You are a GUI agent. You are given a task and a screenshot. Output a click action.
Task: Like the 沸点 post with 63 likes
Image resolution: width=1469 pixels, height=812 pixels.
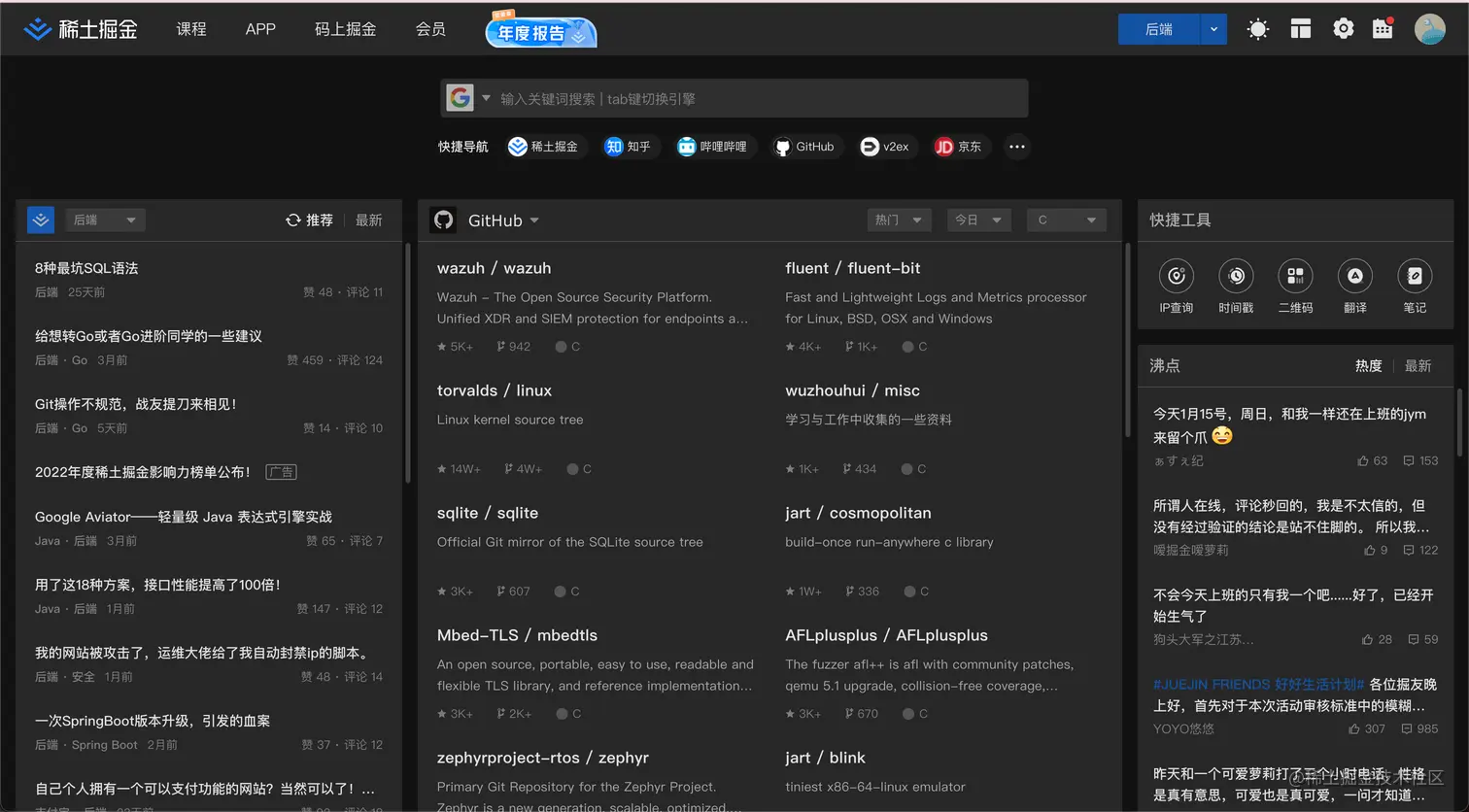pos(1372,460)
